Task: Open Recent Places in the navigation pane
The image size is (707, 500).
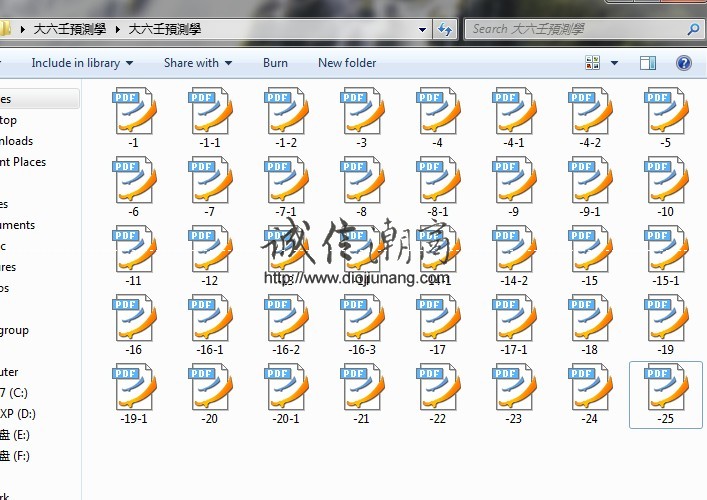Action: click(23, 162)
